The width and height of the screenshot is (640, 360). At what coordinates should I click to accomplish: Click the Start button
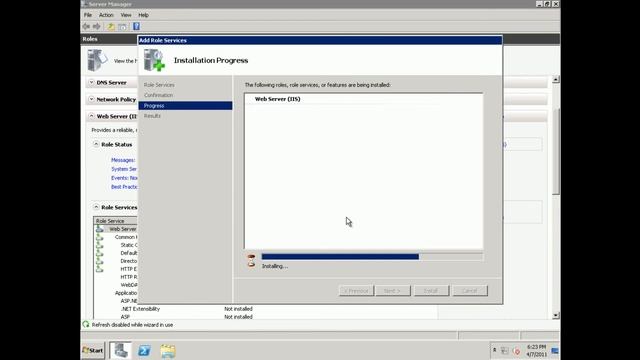pyautogui.click(x=93, y=351)
